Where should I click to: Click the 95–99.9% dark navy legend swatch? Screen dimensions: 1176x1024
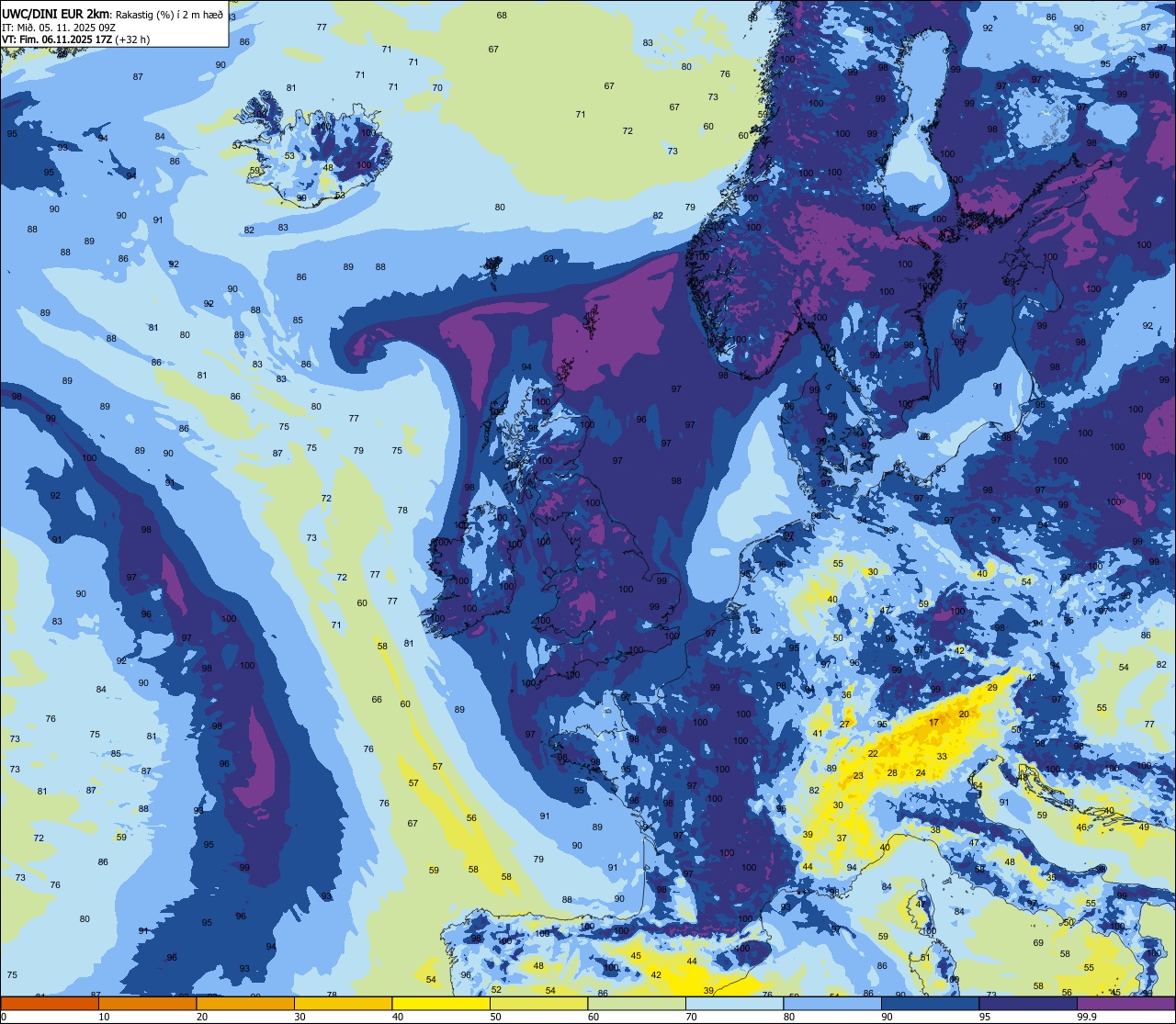point(1028,1003)
